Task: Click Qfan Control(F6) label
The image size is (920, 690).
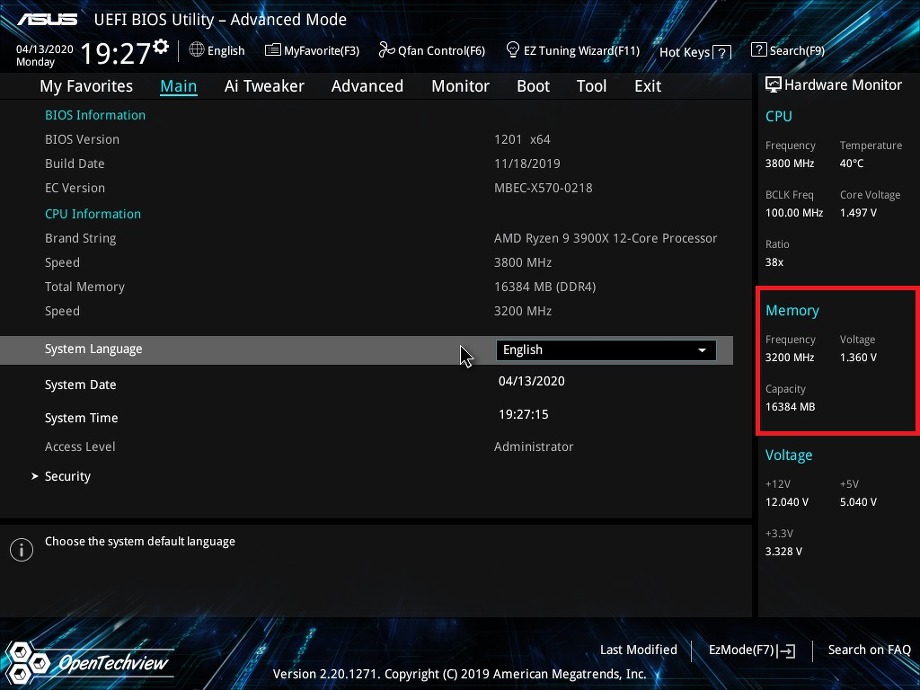Action: [x=441, y=50]
